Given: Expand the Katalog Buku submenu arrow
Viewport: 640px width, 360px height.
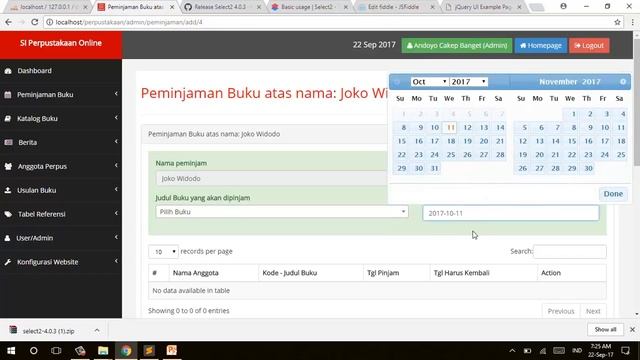Looking at the screenshot, I should click(116, 118).
